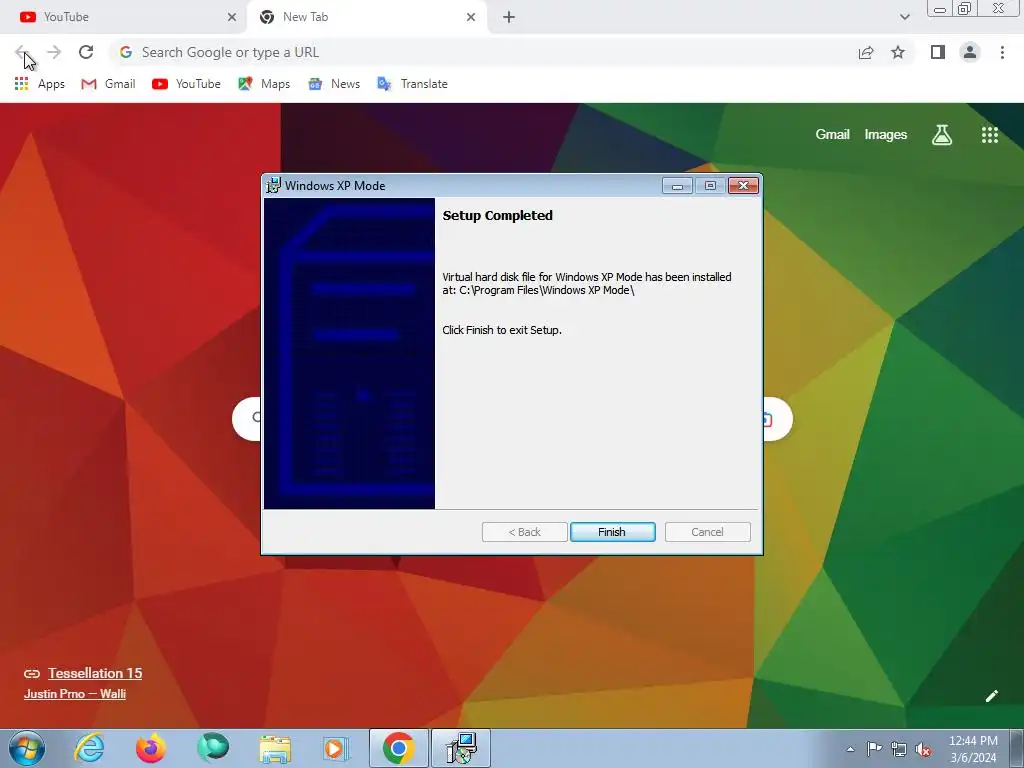Viewport: 1024px width, 768px height.
Task: Open Gmail bookmark in bookmarks bar
Action: [x=108, y=84]
